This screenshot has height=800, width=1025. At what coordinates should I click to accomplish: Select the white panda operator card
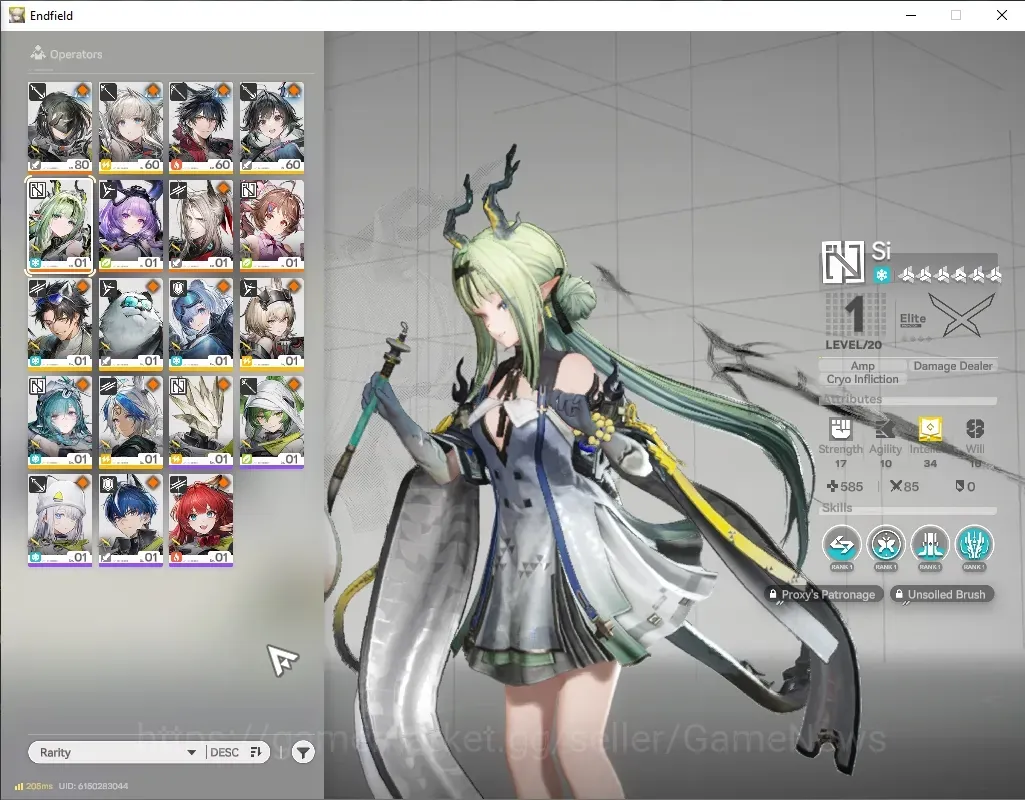[x=131, y=324]
